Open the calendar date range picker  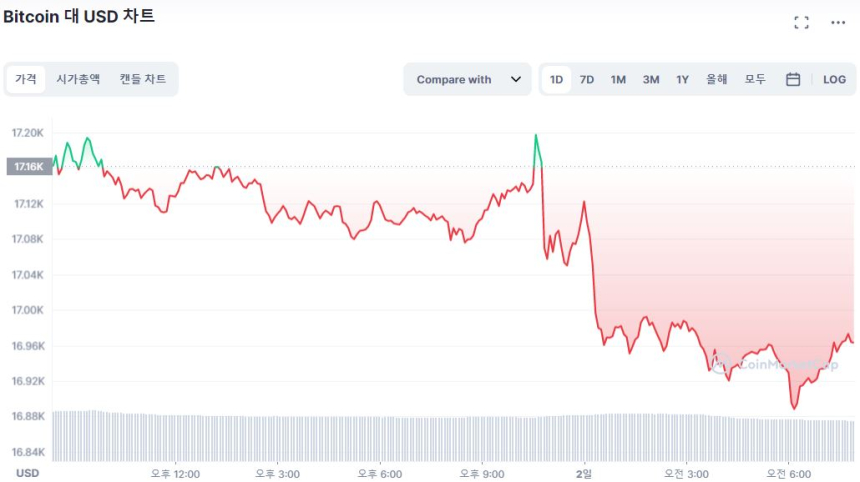click(x=793, y=80)
